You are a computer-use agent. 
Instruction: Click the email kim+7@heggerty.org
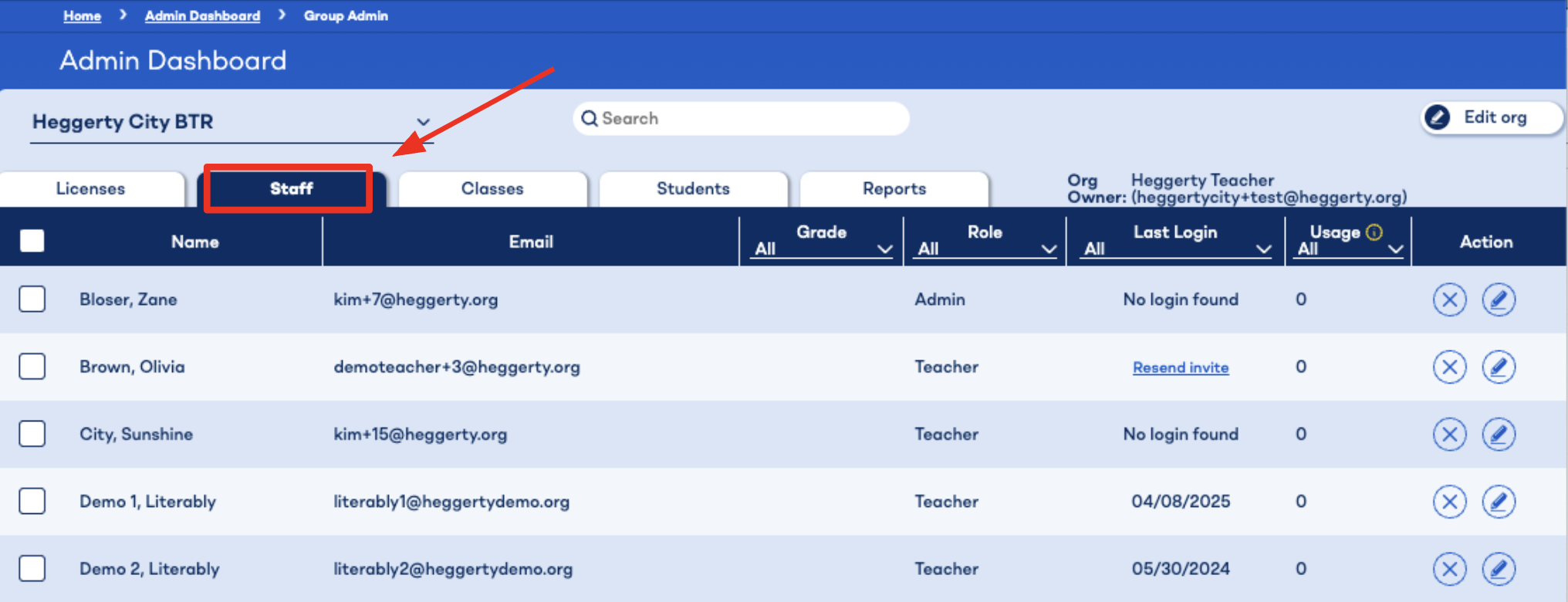(x=416, y=299)
